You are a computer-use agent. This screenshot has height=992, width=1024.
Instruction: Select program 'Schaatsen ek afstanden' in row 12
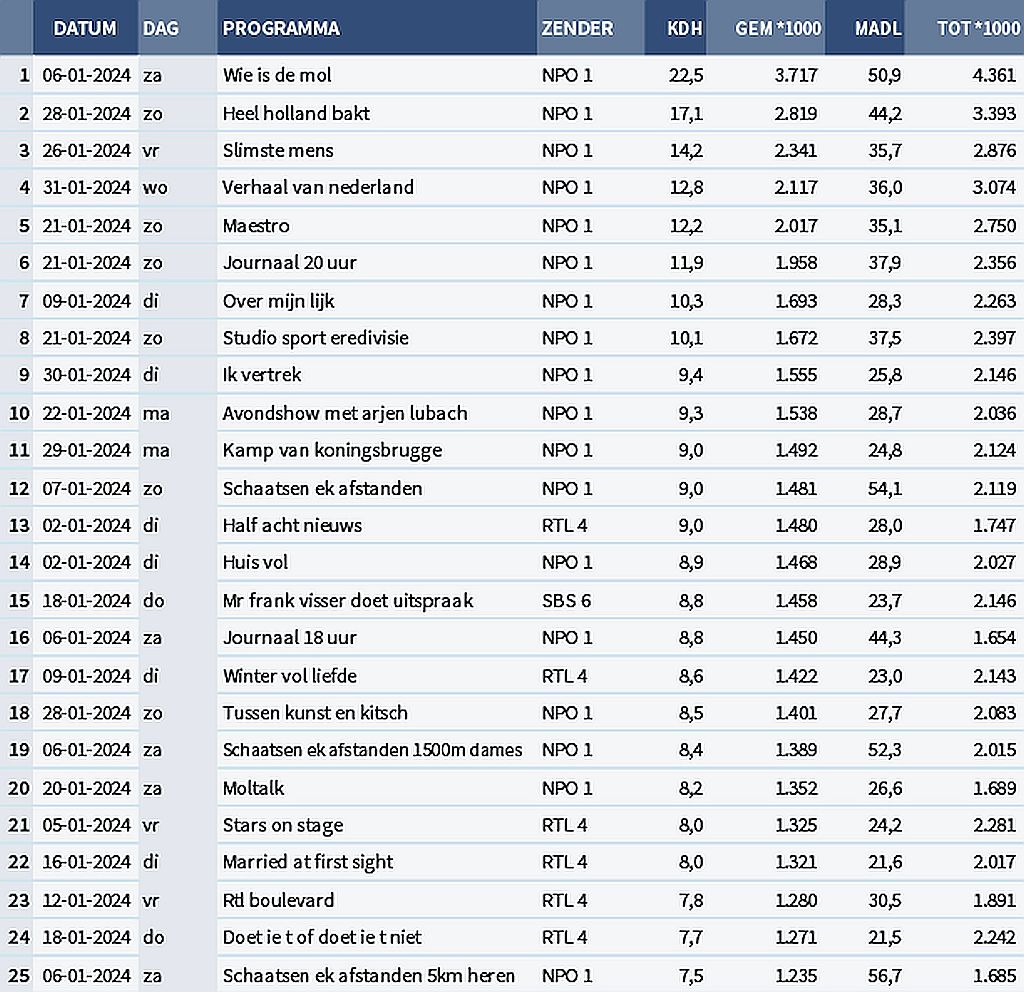pos(322,488)
